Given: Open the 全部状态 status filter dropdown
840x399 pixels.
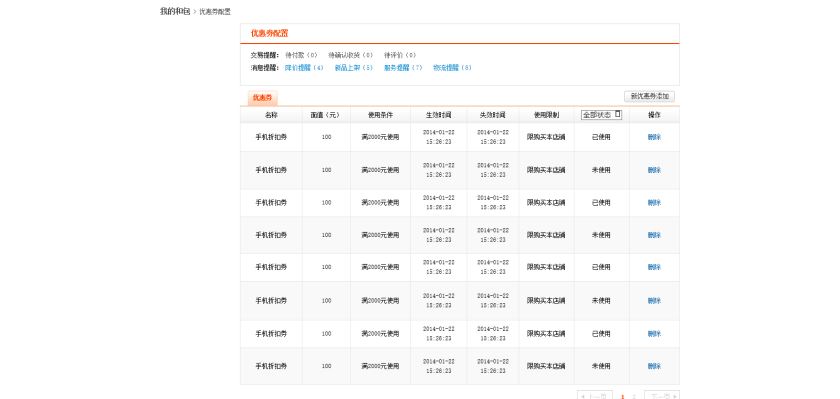Looking at the screenshot, I should [x=602, y=115].
